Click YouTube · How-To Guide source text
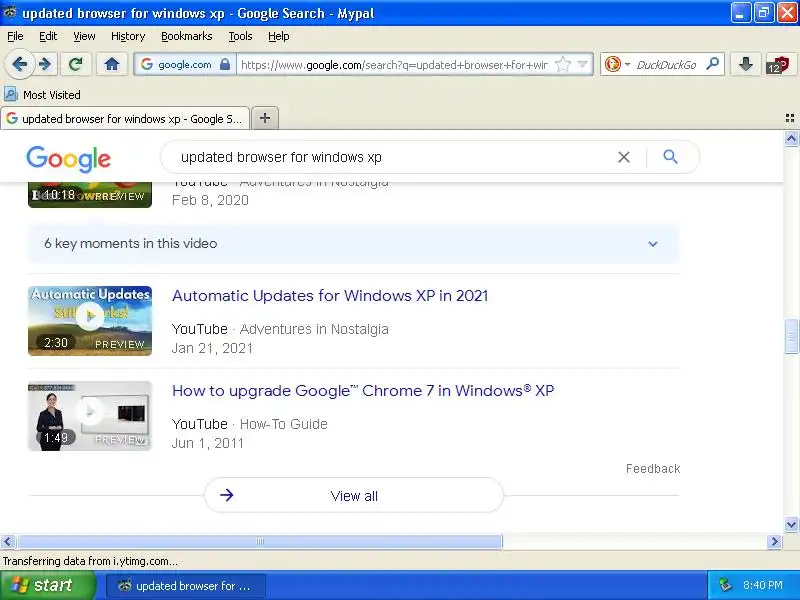Viewport: 800px width, 600px height. [x=249, y=424]
